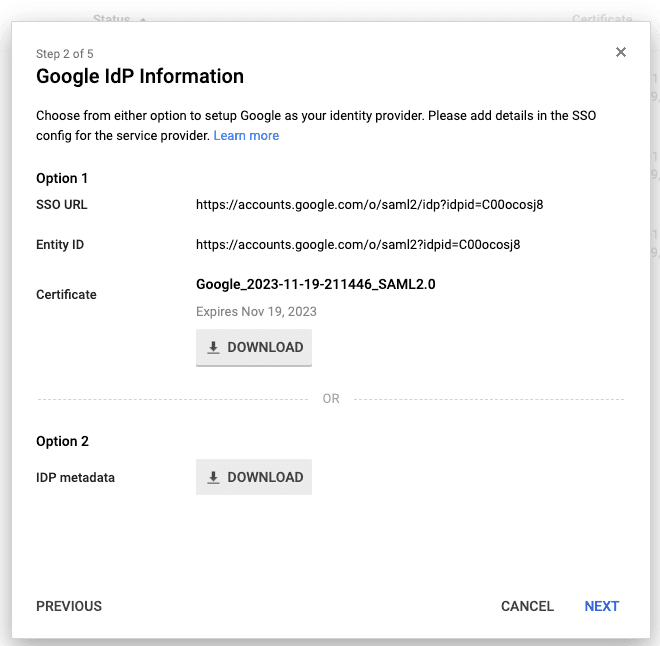This screenshot has width=660, height=646.
Task: Select the Entity ID URL value
Action: 358,245
